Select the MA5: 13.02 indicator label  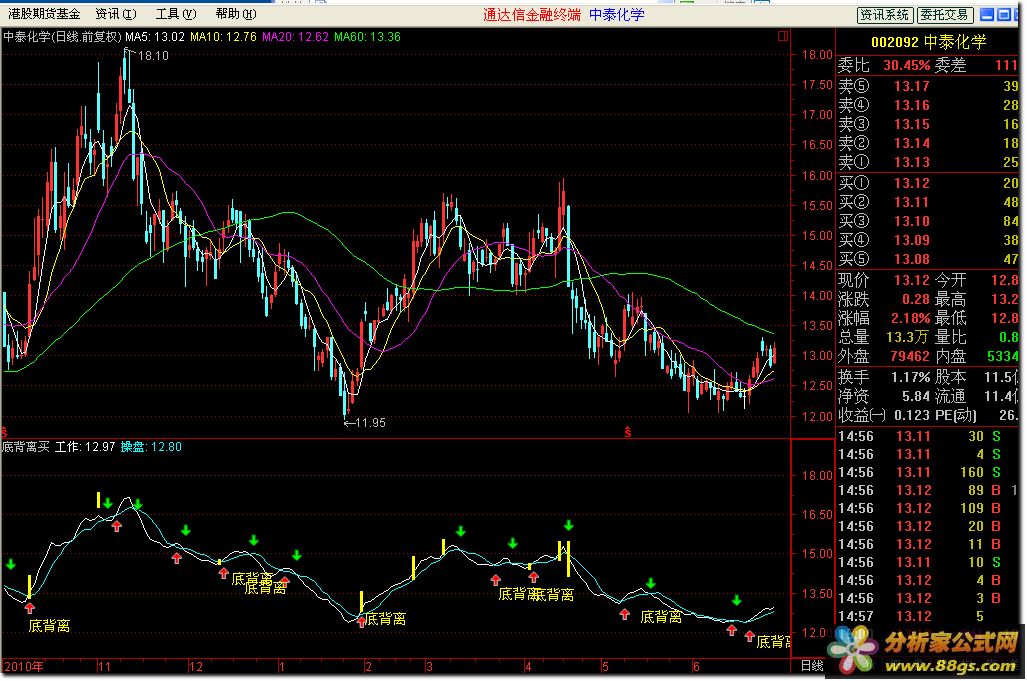click(155, 37)
